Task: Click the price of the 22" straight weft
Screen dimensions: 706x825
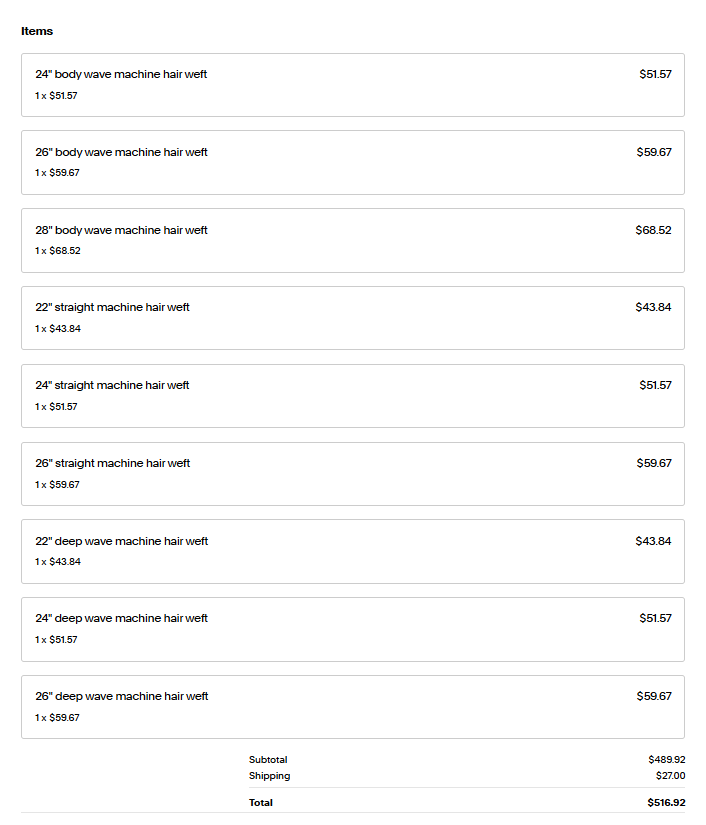Action: coord(653,308)
